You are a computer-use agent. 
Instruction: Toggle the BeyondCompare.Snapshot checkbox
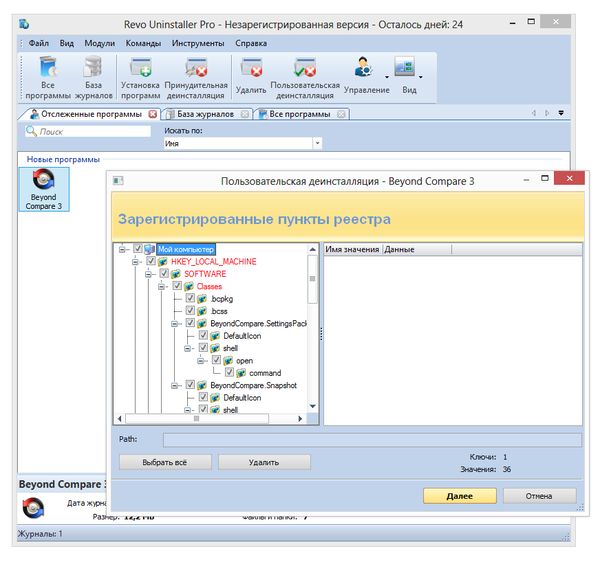tap(190, 384)
